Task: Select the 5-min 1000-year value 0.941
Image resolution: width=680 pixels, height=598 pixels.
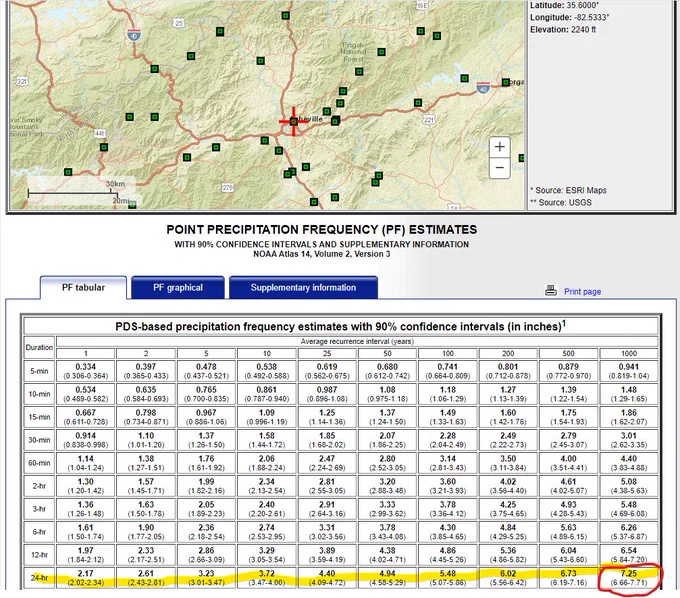Action: pyautogui.click(x=629, y=367)
